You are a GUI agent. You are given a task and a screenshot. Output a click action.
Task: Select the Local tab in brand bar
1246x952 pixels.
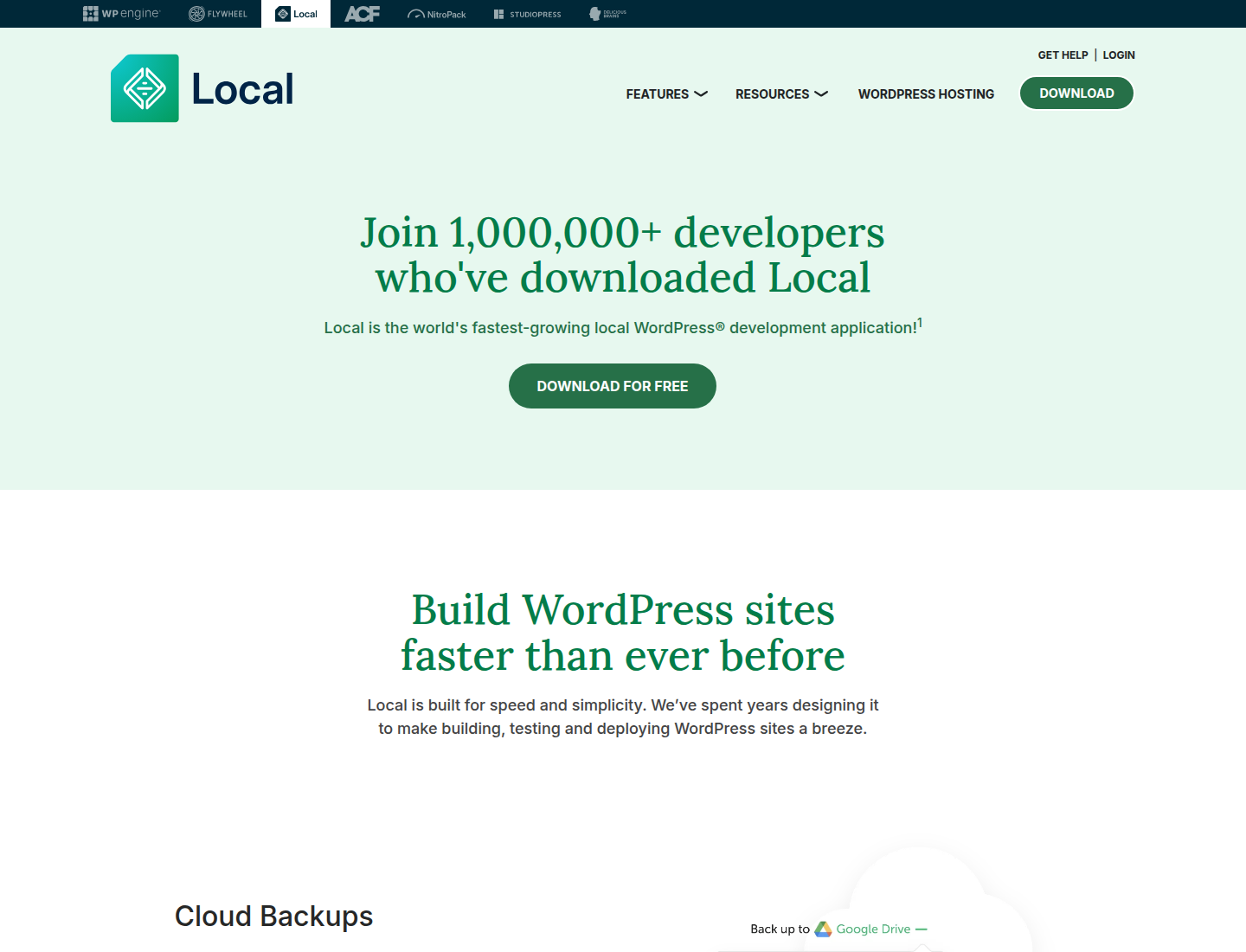point(296,14)
